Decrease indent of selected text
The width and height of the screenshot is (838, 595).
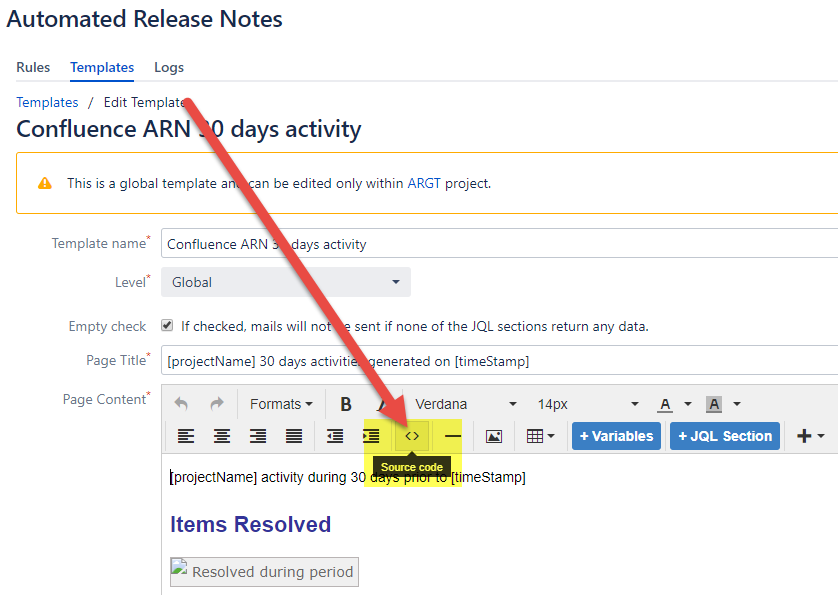pos(335,436)
